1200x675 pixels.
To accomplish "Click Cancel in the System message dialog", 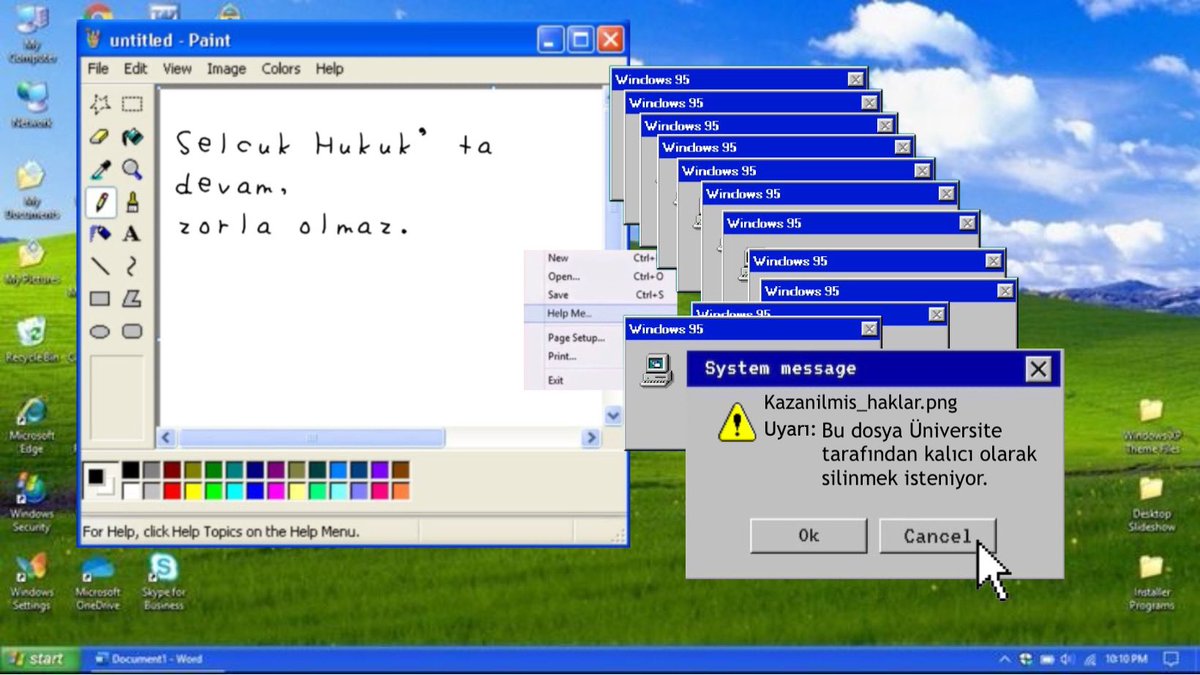I will [x=937, y=536].
